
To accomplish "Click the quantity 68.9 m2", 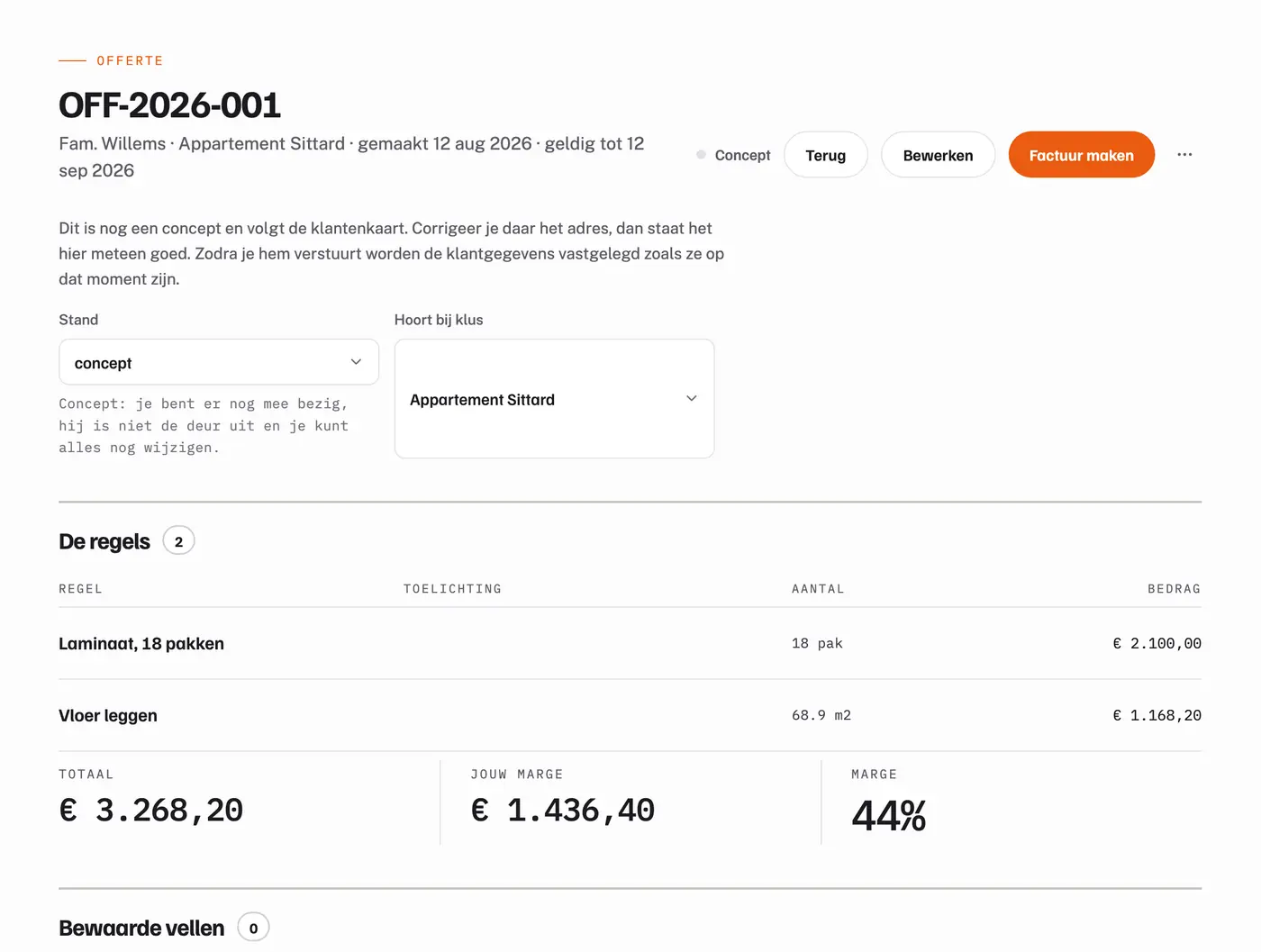I will click(821, 715).
